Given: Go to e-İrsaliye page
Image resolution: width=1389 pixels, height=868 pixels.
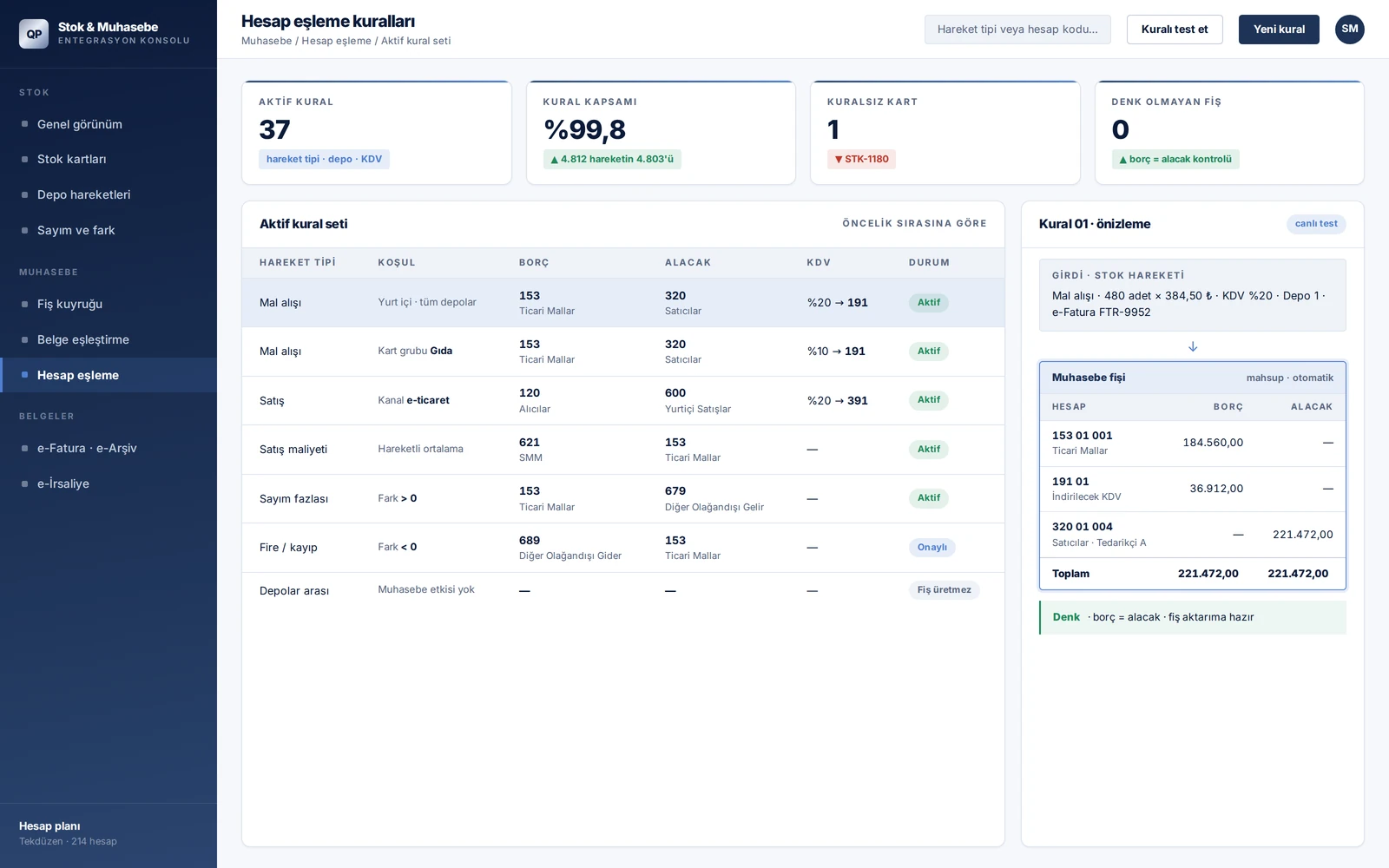Looking at the screenshot, I should click(109, 483).
